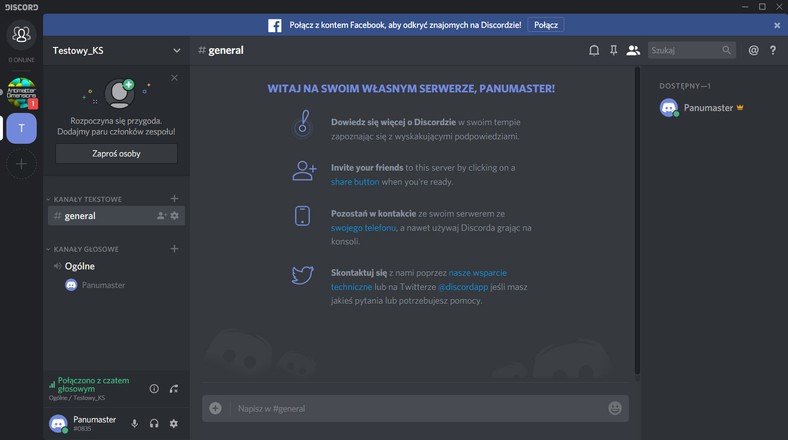Collapse the Kanały głosowe category
Screen dimensions: 788x440
[x=83, y=249]
